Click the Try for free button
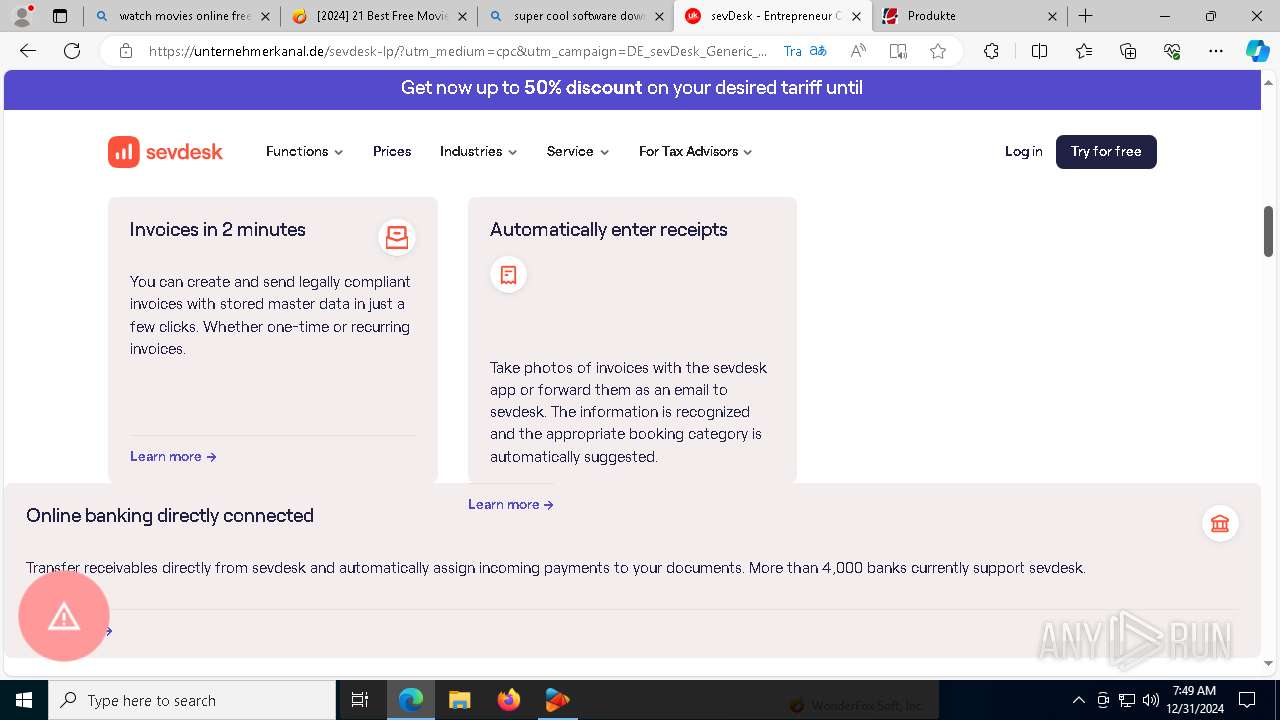 coord(1106,152)
